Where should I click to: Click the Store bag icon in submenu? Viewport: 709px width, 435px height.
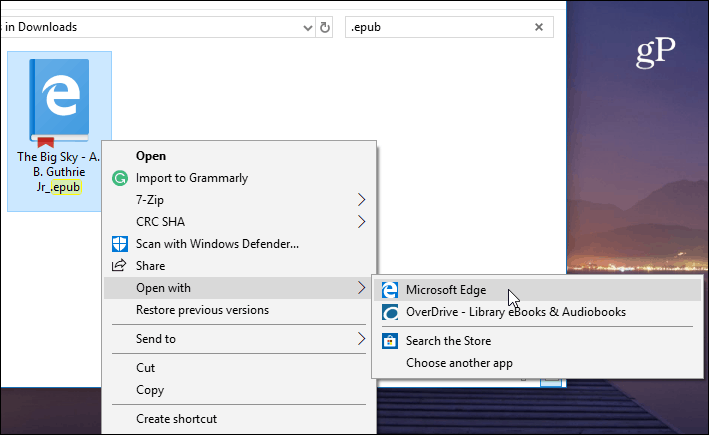390,340
